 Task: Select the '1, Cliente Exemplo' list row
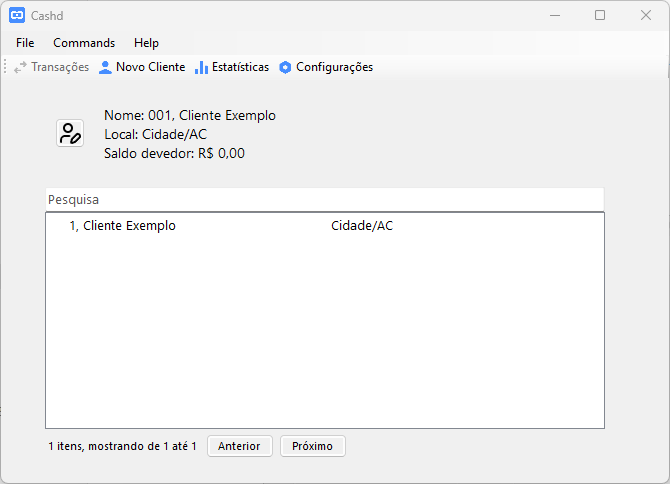[x=325, y=226]
